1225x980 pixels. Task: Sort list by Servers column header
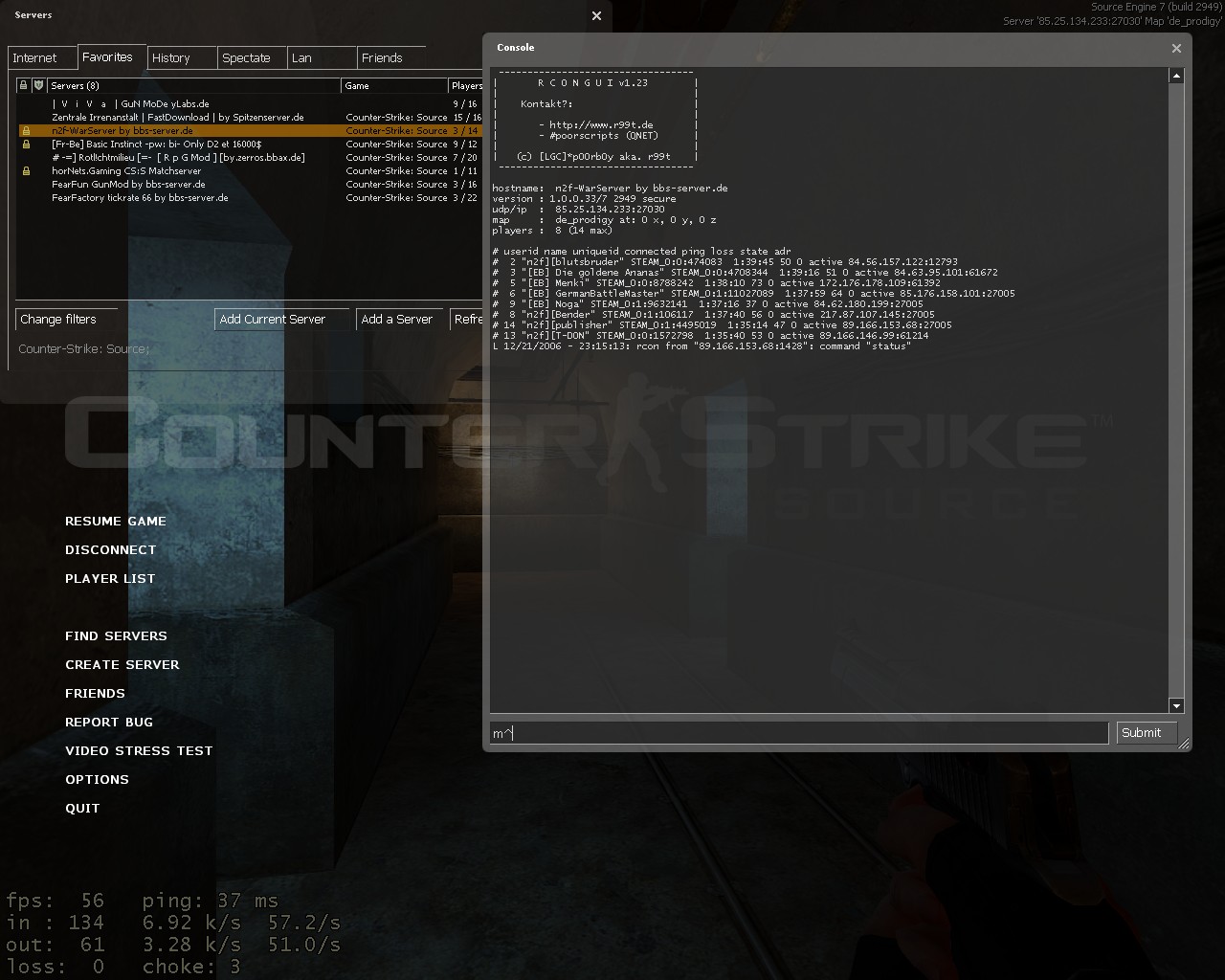191,86
